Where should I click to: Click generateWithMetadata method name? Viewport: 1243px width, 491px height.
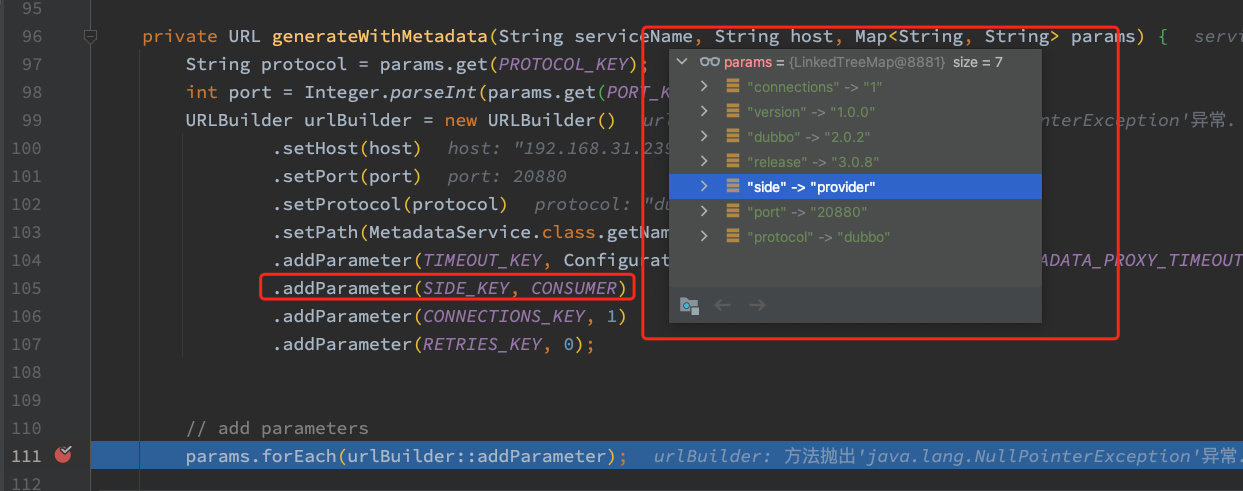point(379,36)
